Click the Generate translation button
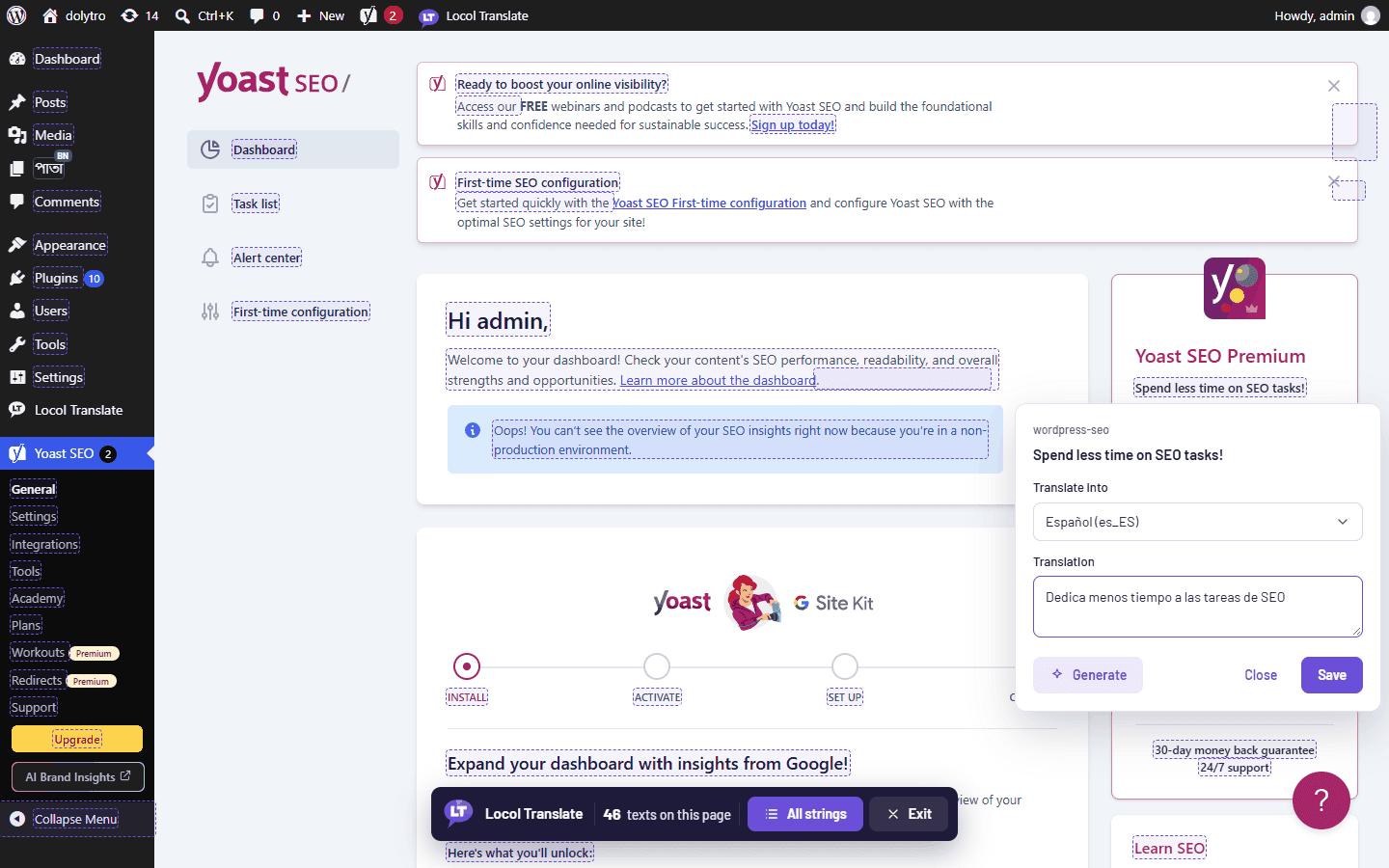This screenshot has height=868, width=1389. (x=1088, y=675)
